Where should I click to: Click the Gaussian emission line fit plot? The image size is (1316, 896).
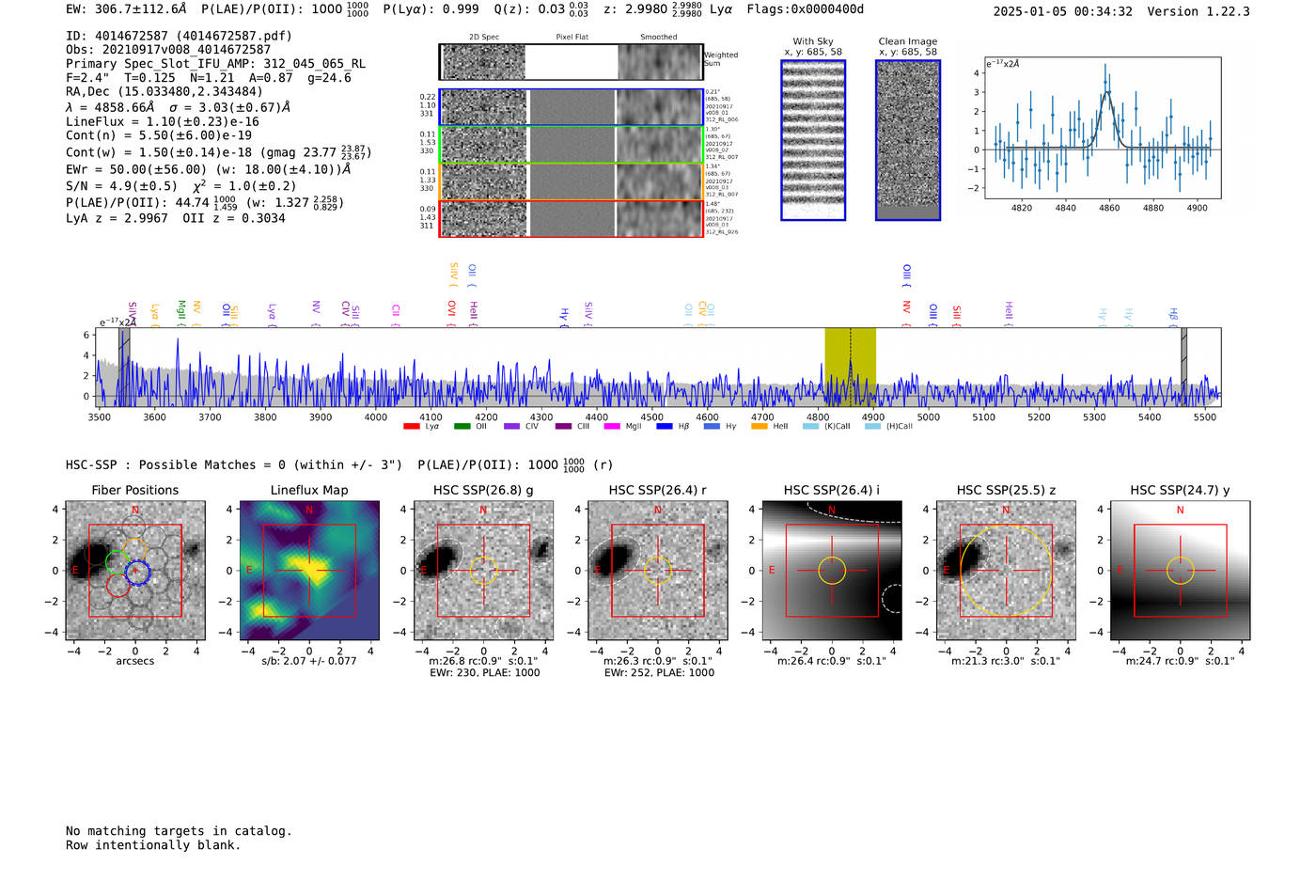point(1103,129)
